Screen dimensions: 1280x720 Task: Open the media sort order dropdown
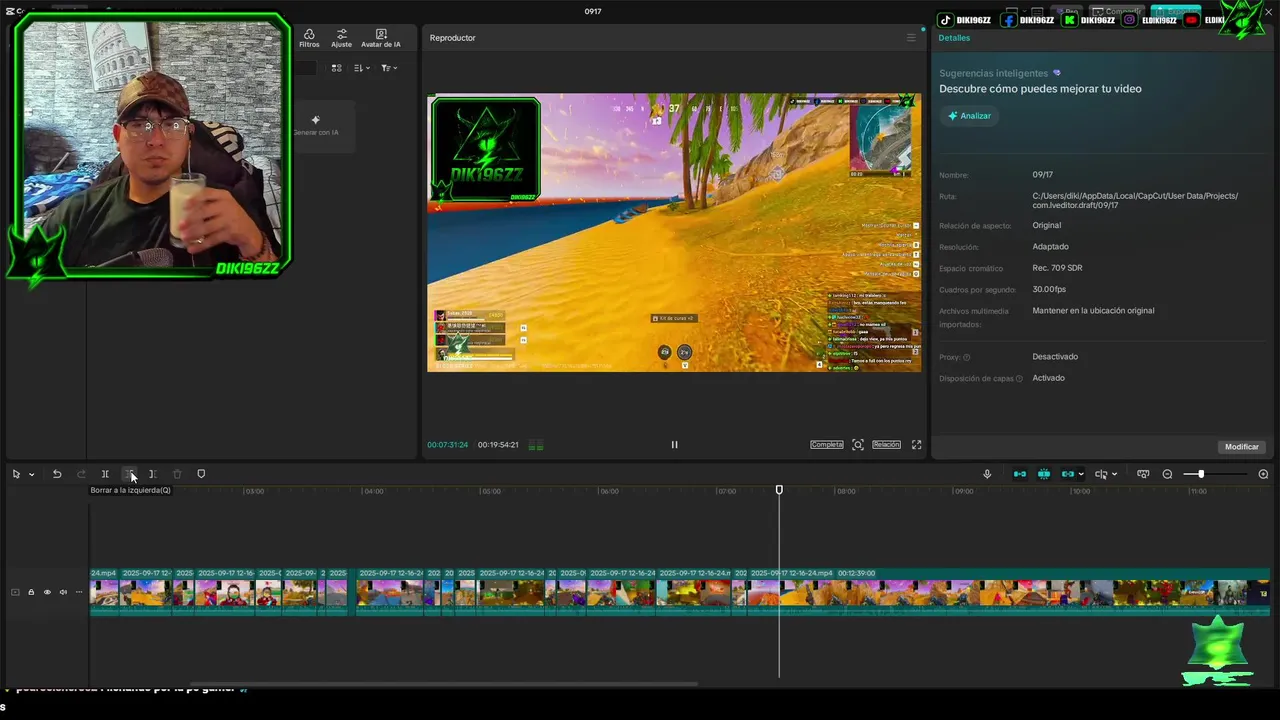pyautogui.click(x=362, y=68)
